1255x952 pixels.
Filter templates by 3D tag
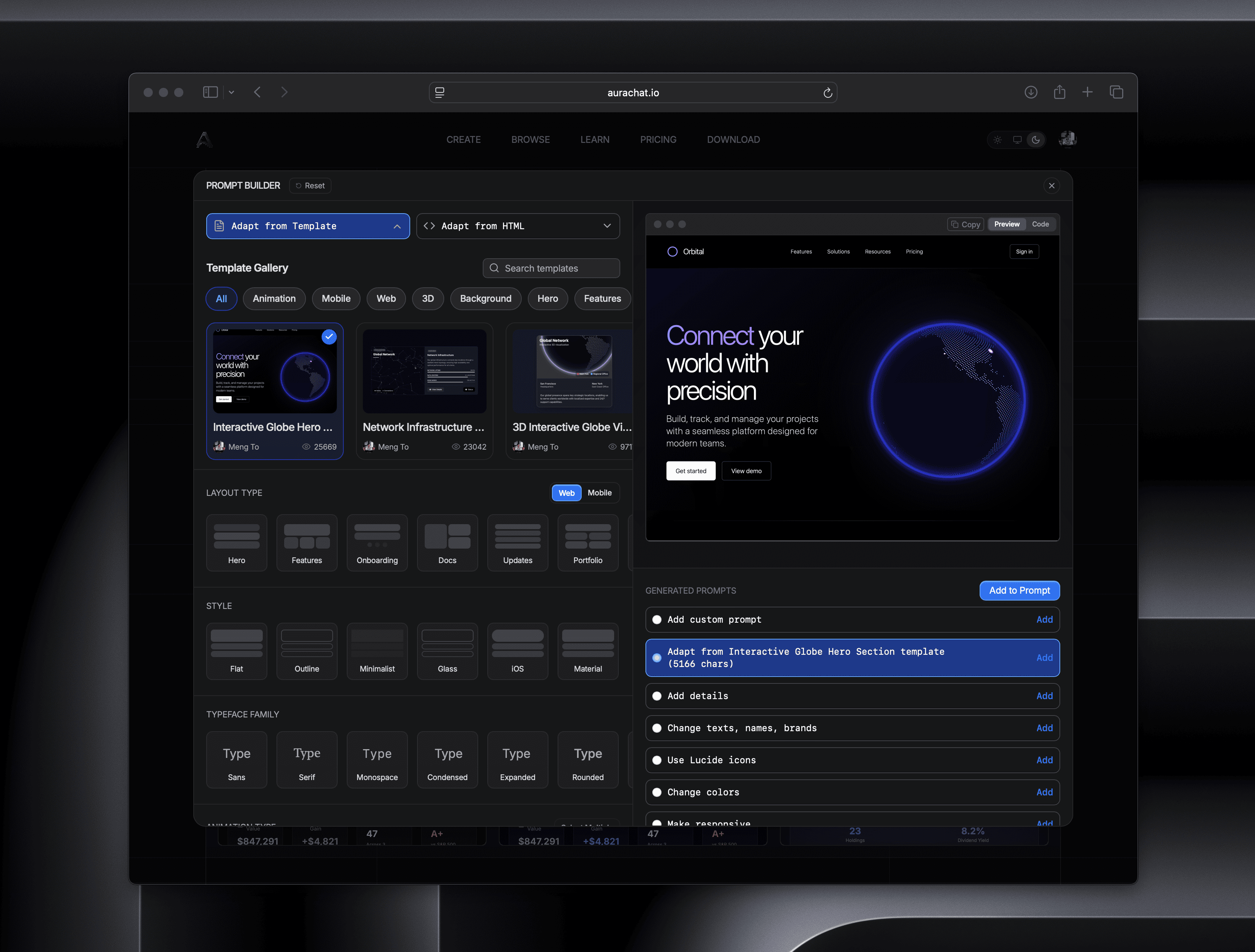point(428,298)
